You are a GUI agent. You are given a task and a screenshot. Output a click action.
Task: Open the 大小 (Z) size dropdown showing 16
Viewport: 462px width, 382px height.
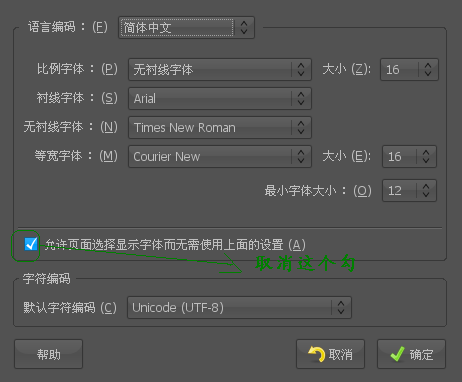click(409, 70)
